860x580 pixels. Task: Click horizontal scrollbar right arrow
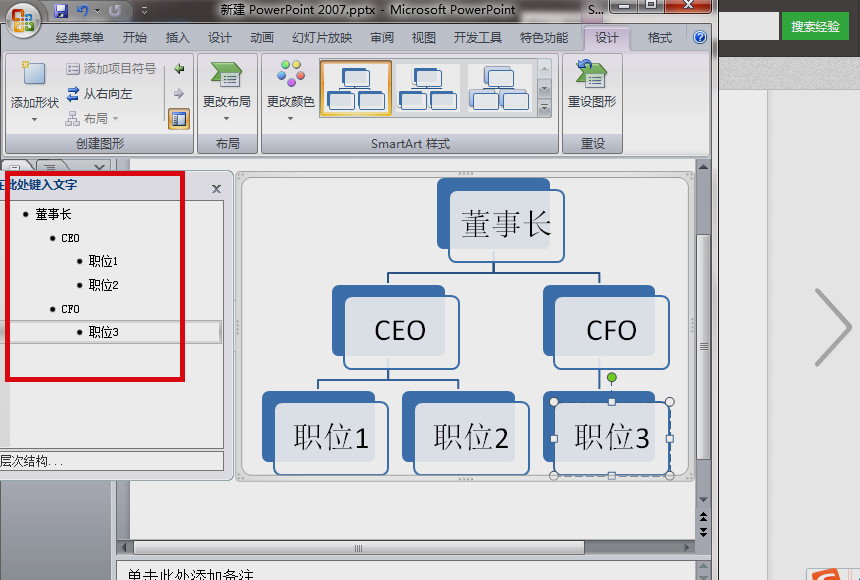(x=687, y=548)
